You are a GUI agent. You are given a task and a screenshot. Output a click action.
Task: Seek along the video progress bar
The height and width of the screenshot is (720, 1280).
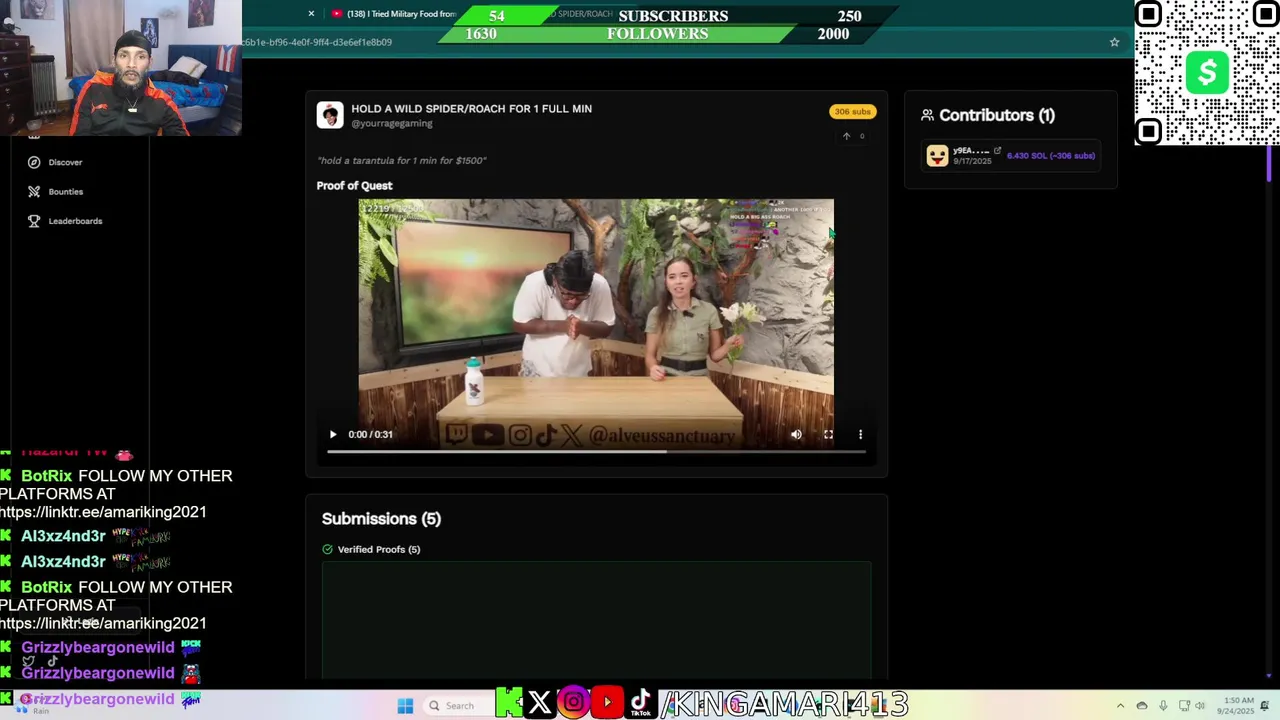coord(596,452)
